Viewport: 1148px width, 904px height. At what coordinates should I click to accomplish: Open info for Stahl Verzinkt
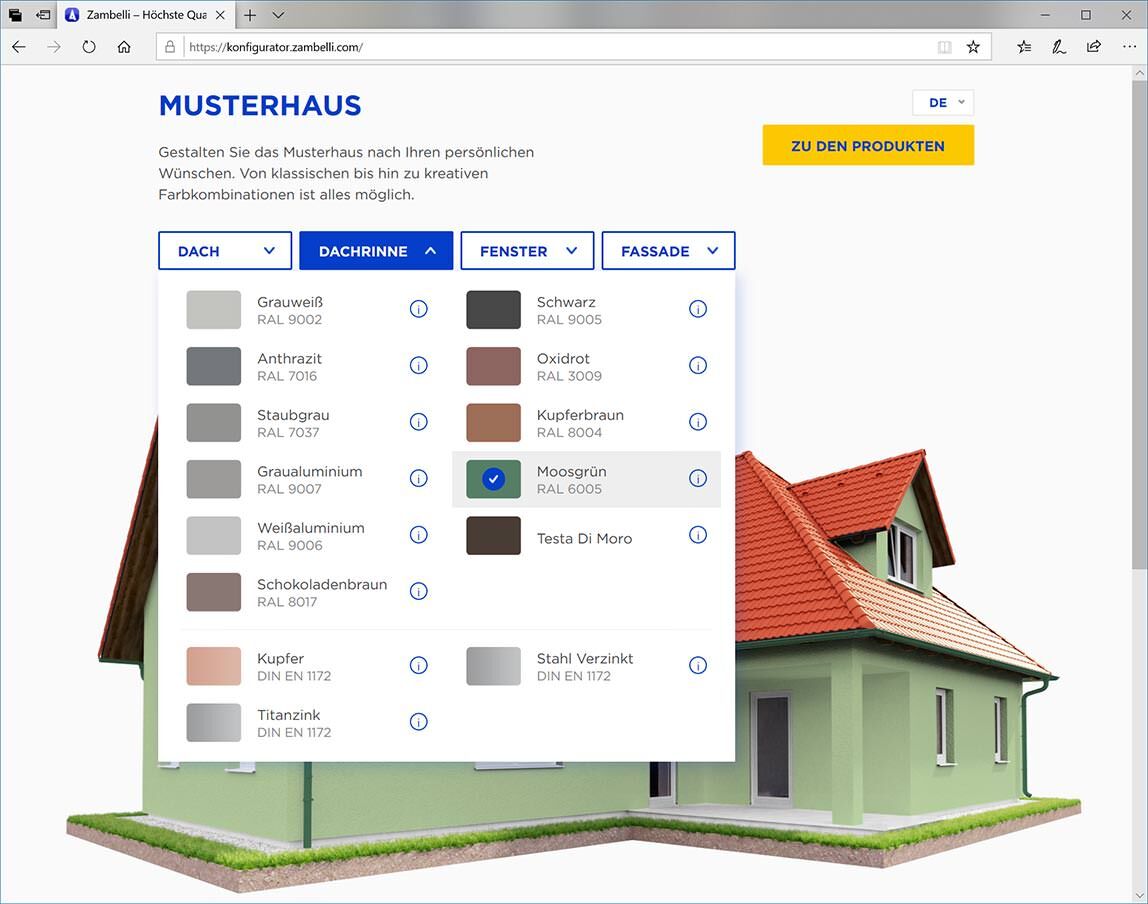pyautogui.click(x=698, y=665)
